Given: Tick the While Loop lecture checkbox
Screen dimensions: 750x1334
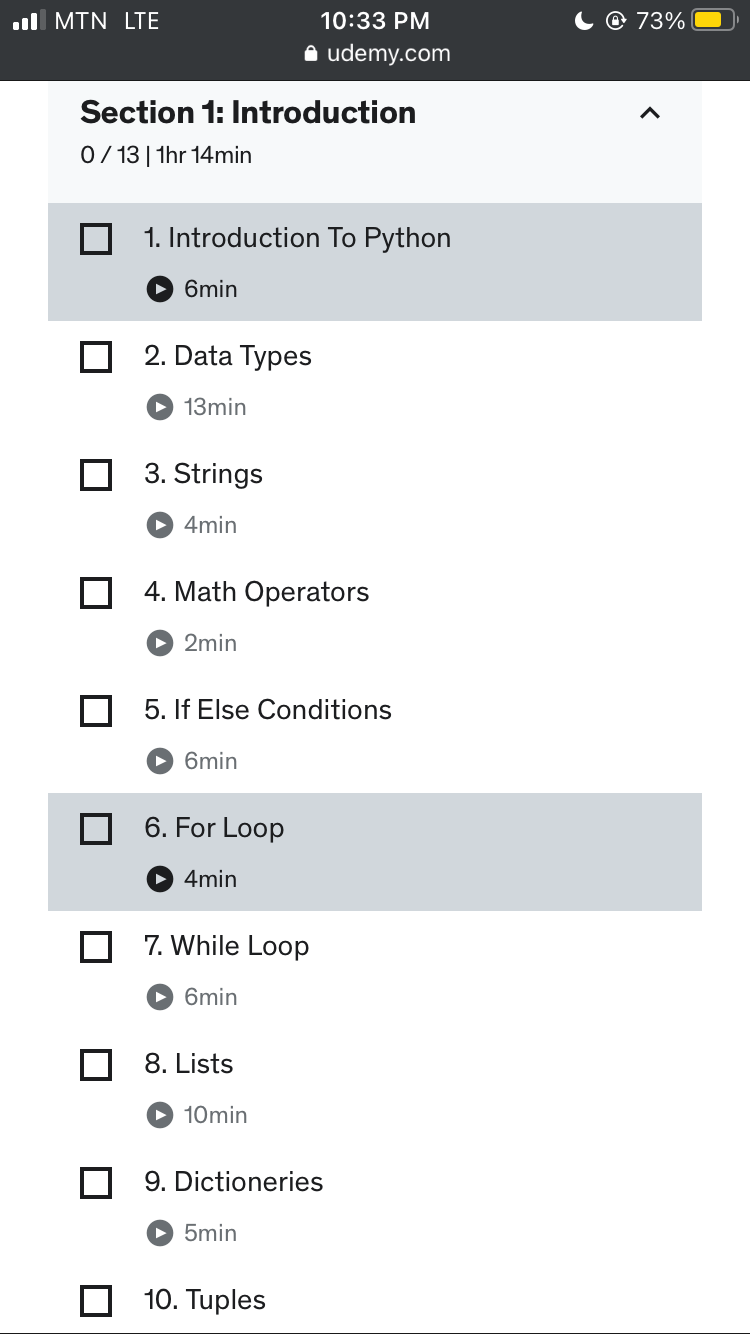Looking at the screenshot, I should [96, 947].
